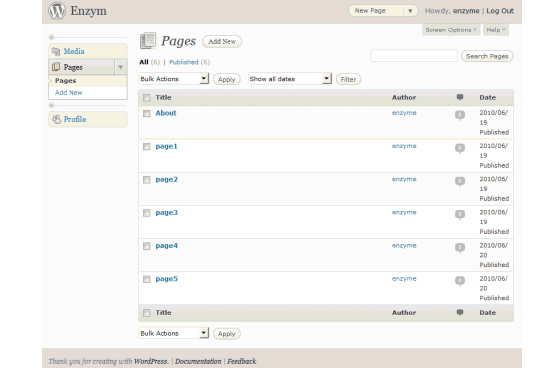560x368 pixels.
Task: Open comment bubble for page2
Action: [x=460, y=181]
